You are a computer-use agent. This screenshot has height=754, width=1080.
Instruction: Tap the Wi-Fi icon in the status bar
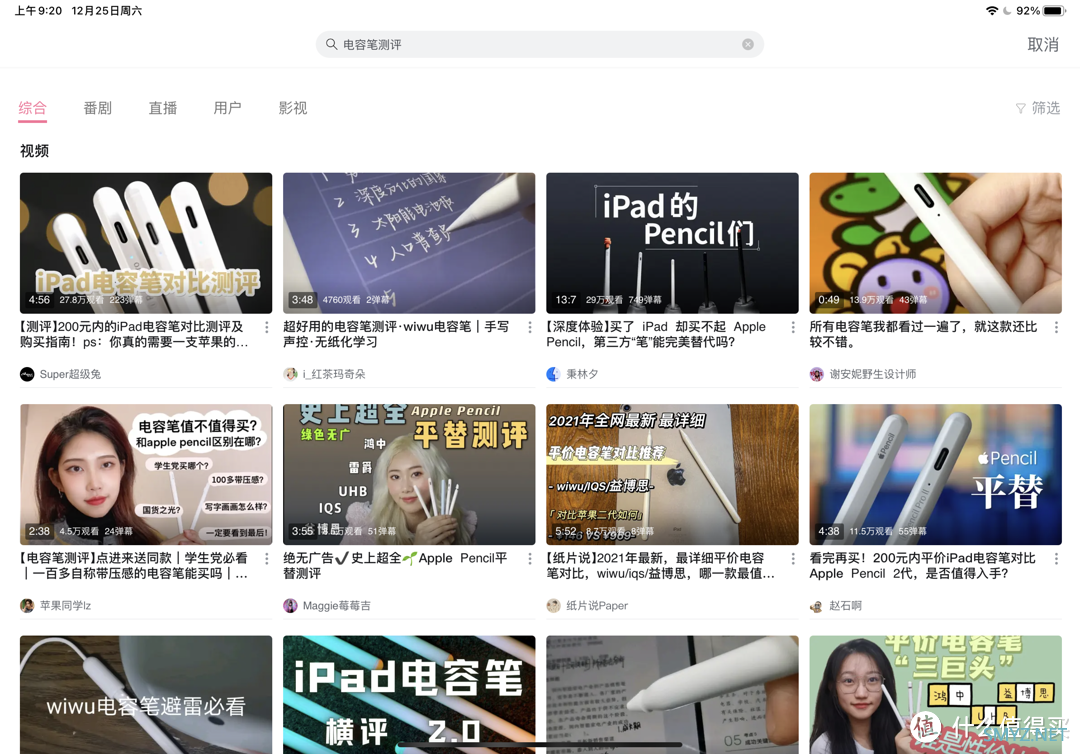pos(992,10)
